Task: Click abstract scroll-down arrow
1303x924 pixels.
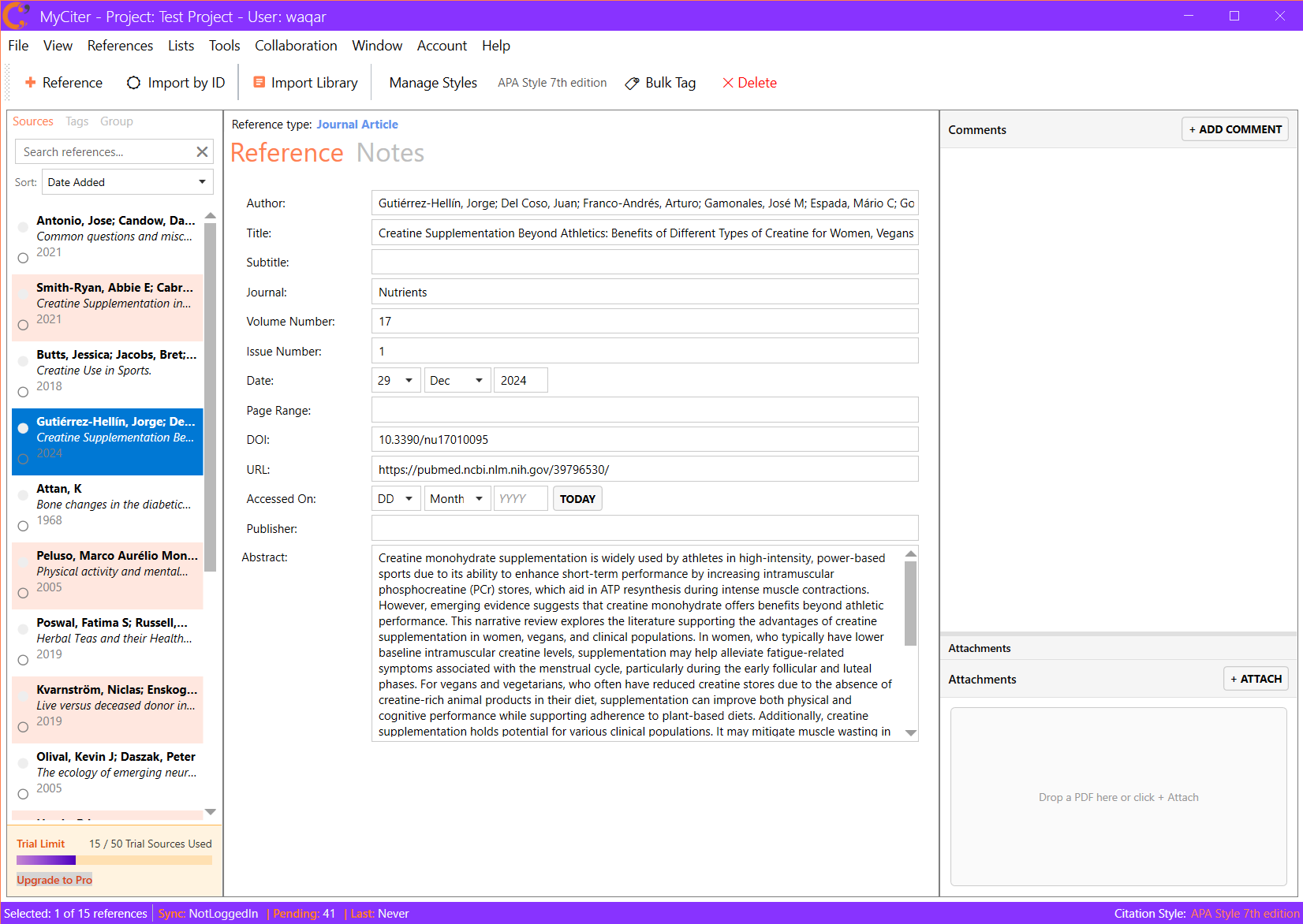Action: click(x=910, y=733)
